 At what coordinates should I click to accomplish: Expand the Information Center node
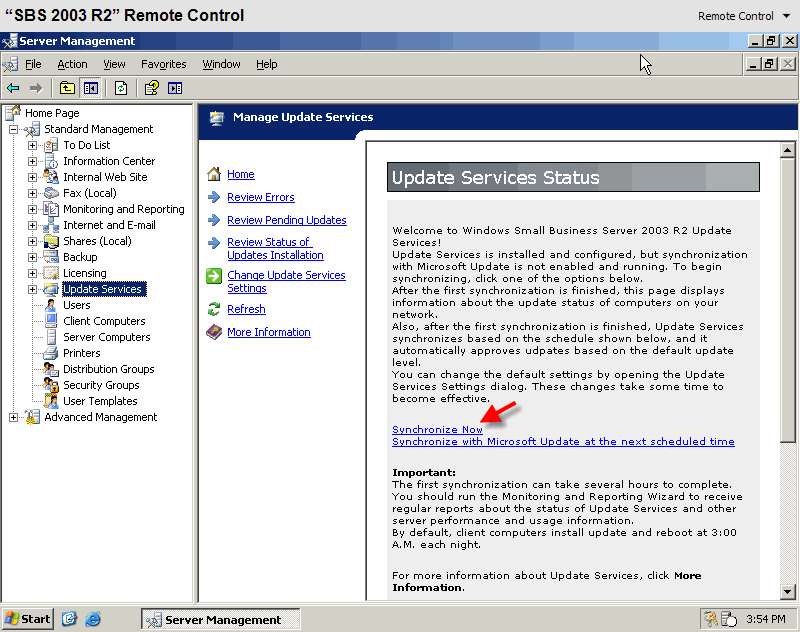pyautogui.click(x=33, y=161)
